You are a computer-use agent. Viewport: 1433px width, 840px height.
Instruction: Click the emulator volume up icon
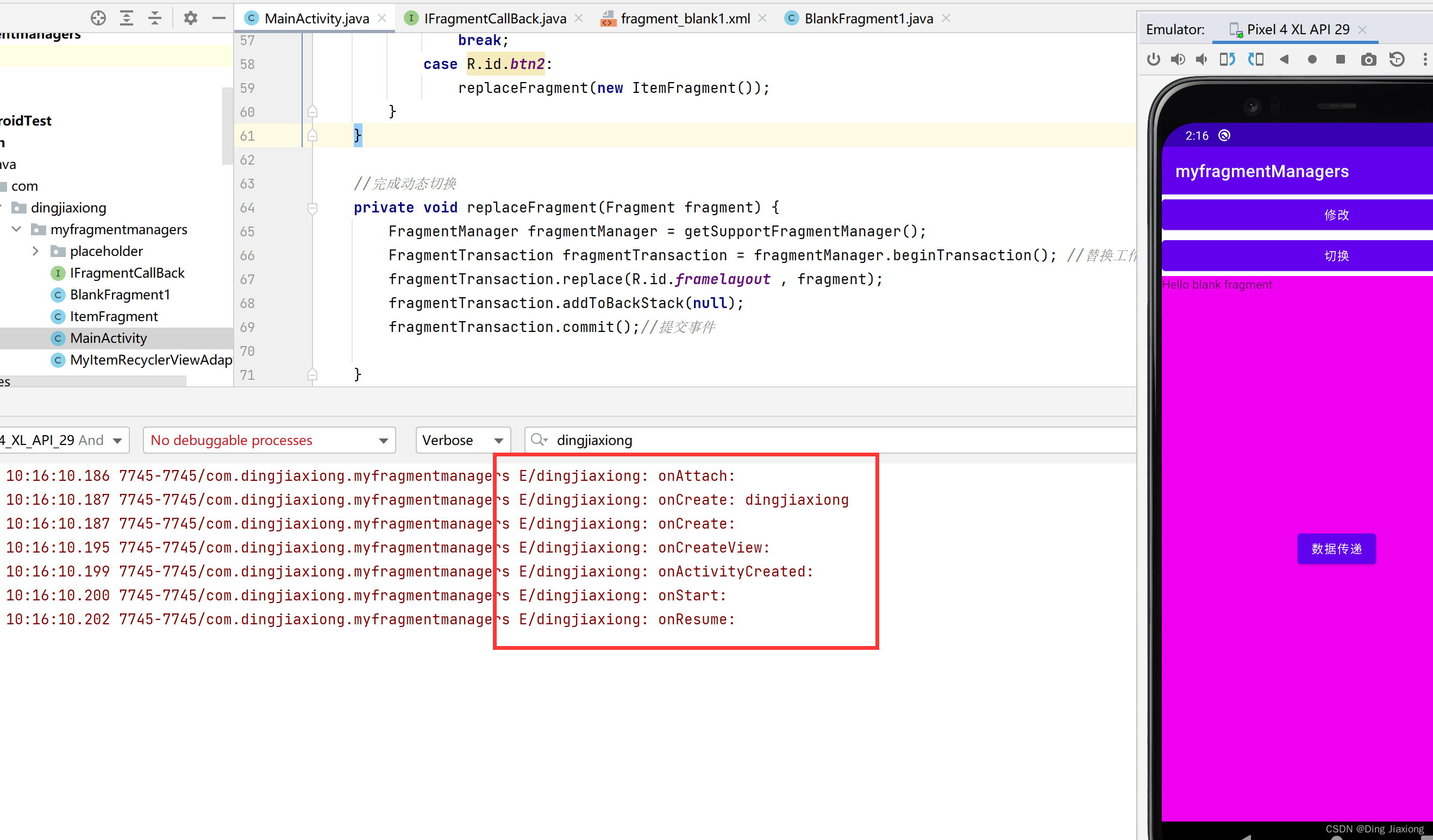coord(1178,59)
